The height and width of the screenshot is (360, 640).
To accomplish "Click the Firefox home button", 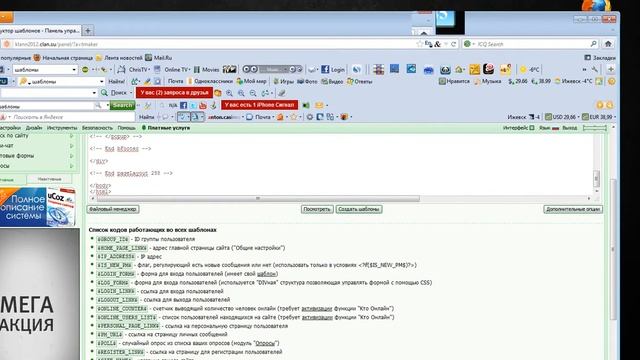I will [x=608, y=44].
